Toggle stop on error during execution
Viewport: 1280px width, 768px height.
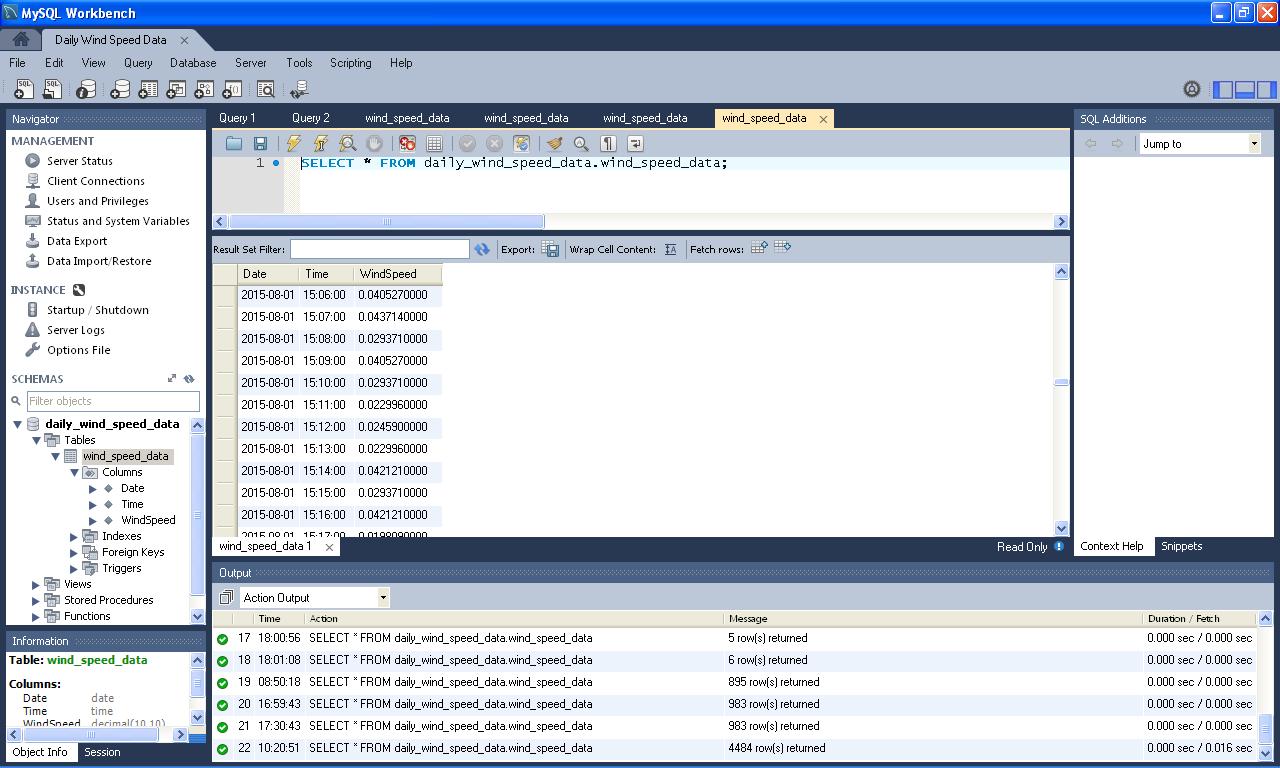(407, 143)
